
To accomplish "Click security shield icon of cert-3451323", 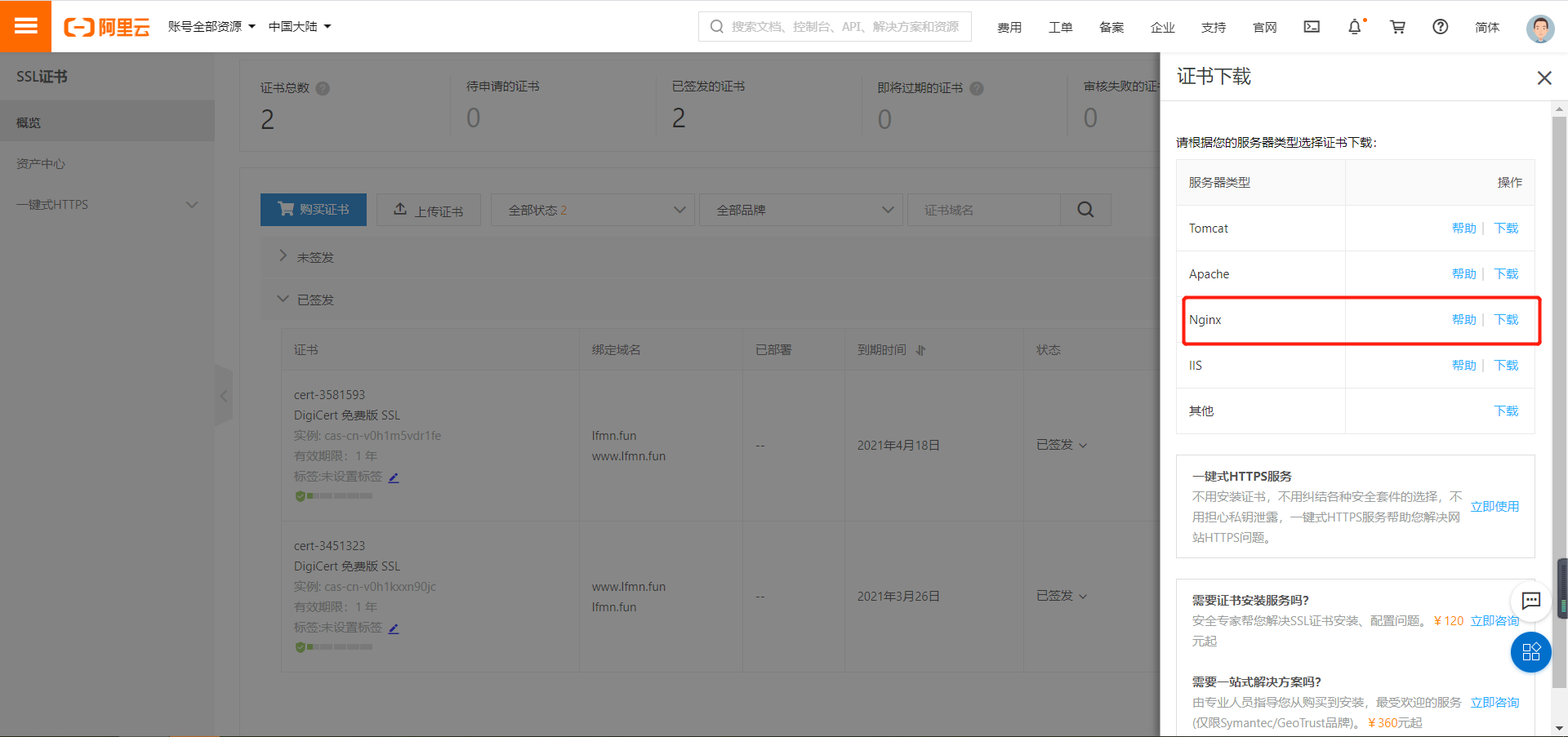I will [x=300, y=647].
